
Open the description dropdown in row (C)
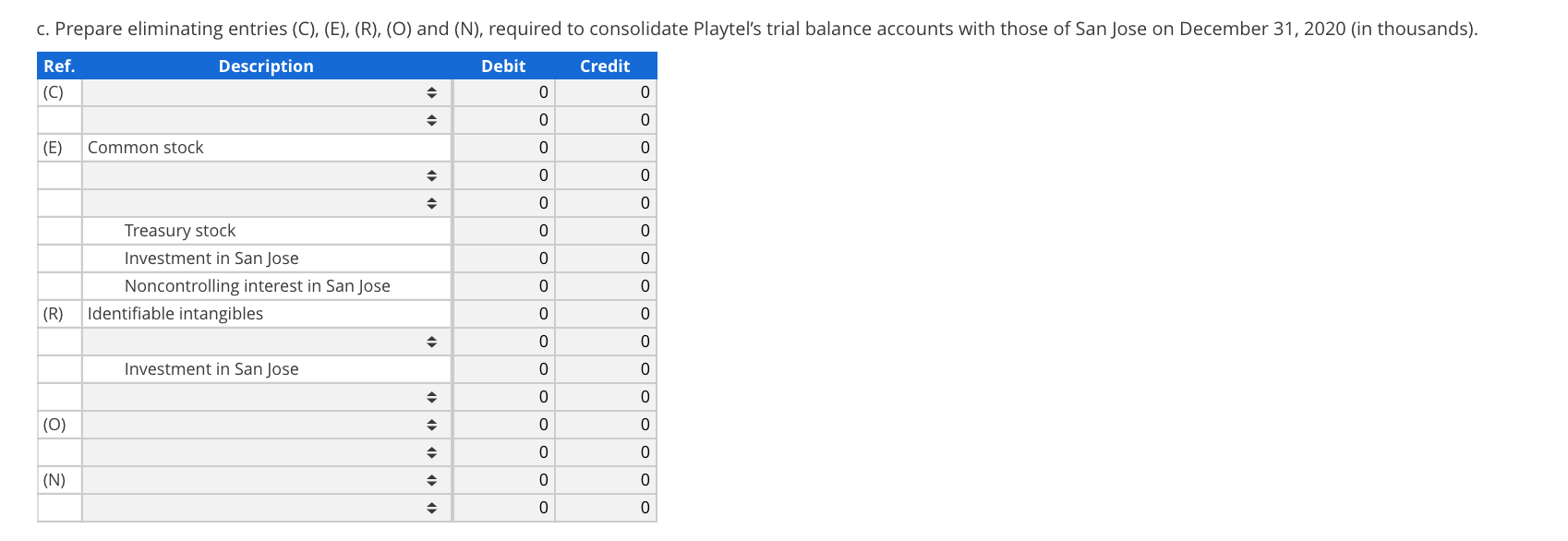[x=267, y=92]
